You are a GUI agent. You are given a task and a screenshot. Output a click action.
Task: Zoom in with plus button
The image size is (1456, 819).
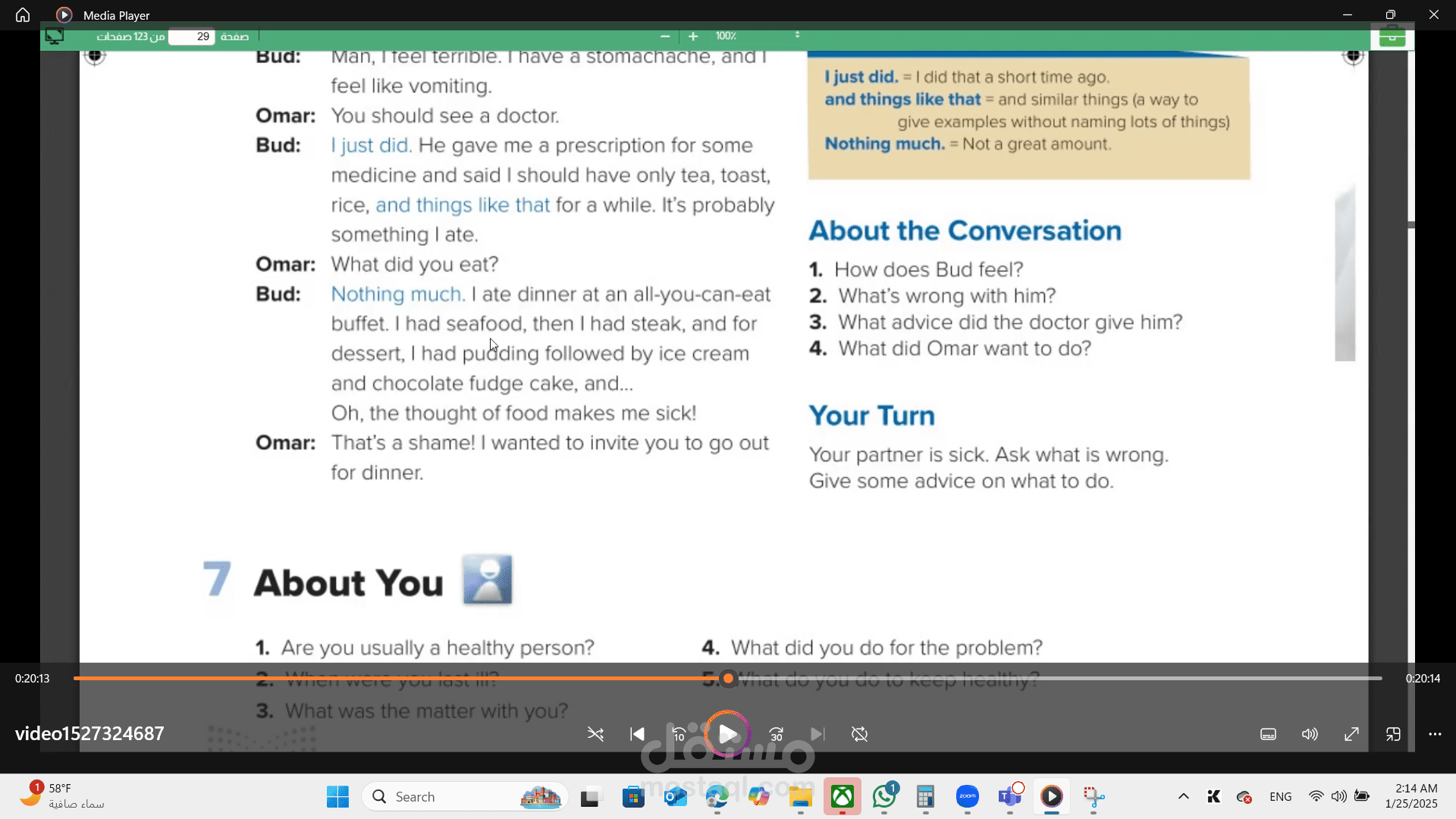tap(692, 36)
